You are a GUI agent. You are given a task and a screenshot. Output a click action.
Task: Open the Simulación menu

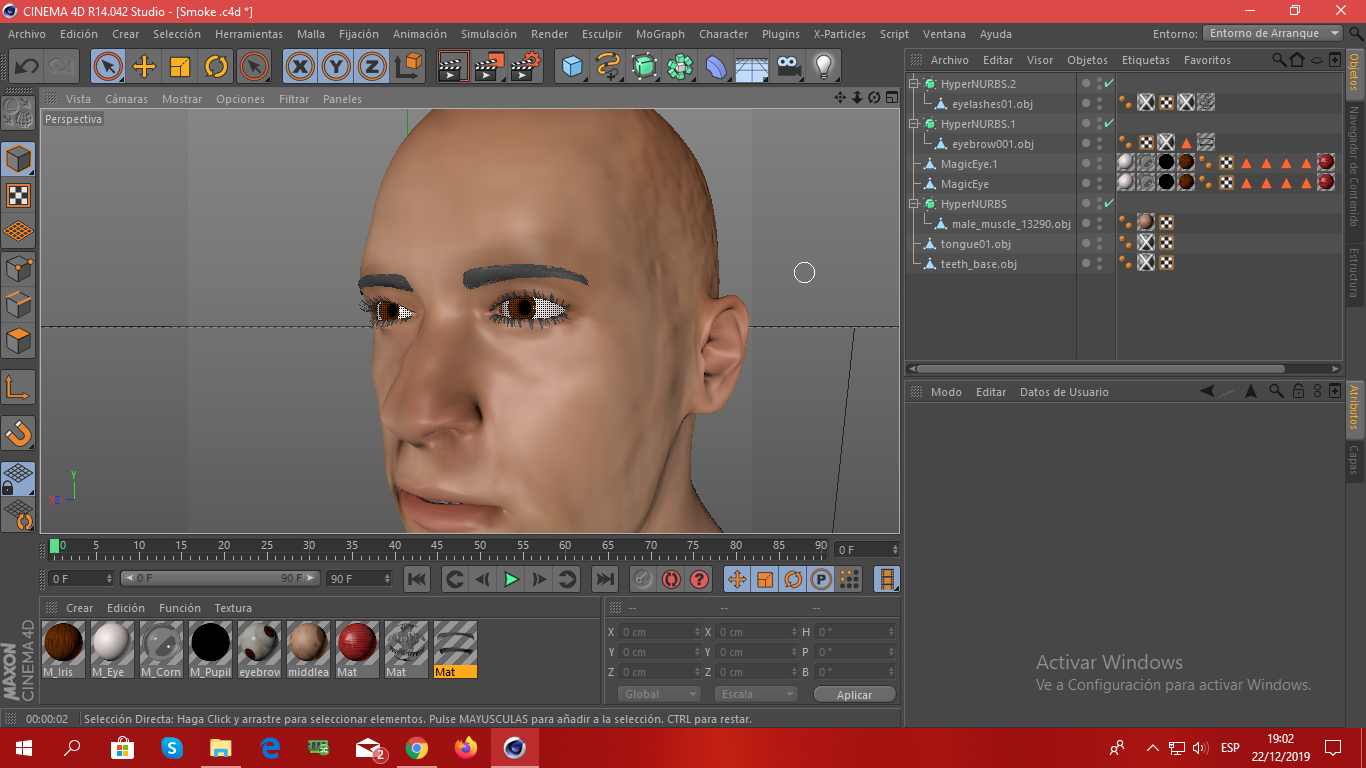click(489, 34)
